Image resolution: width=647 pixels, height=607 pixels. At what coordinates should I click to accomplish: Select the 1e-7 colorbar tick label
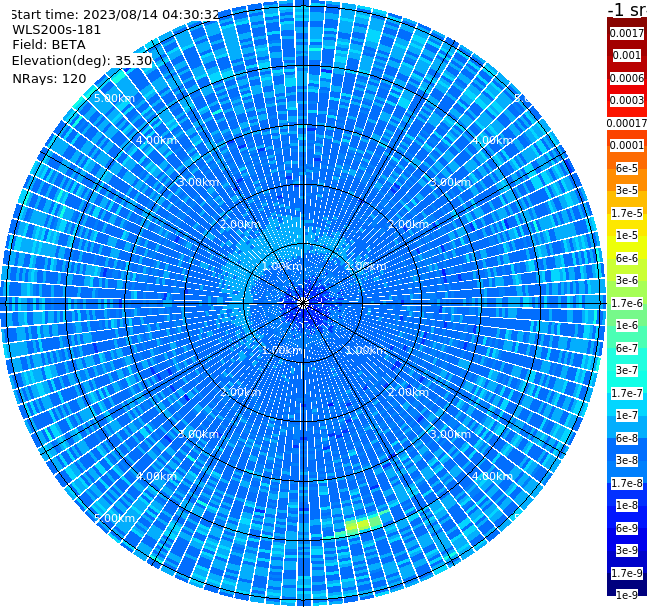coord(627,415)
